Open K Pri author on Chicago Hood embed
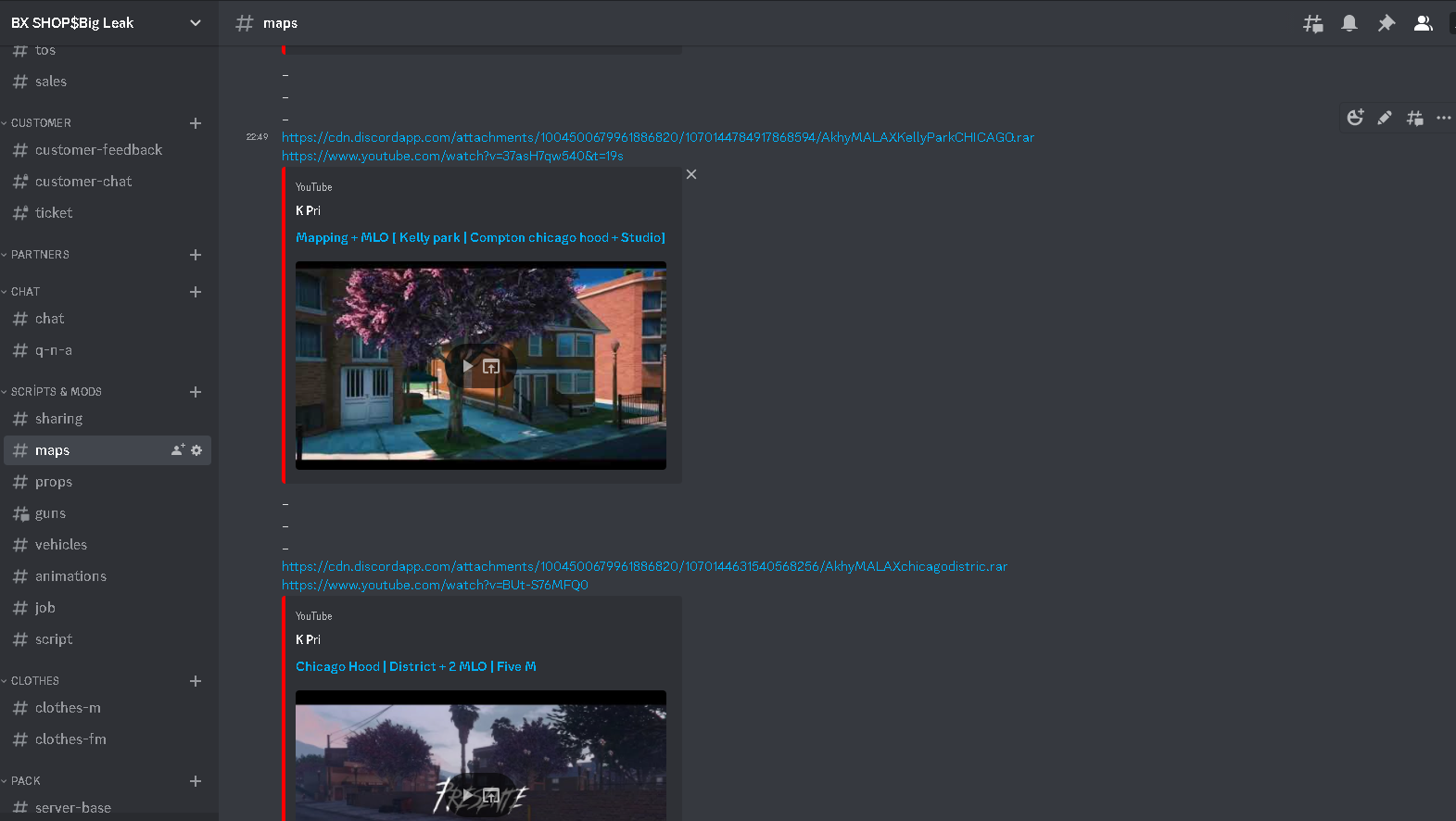This screenshot has height=821, width=1456. click(308, 639)
